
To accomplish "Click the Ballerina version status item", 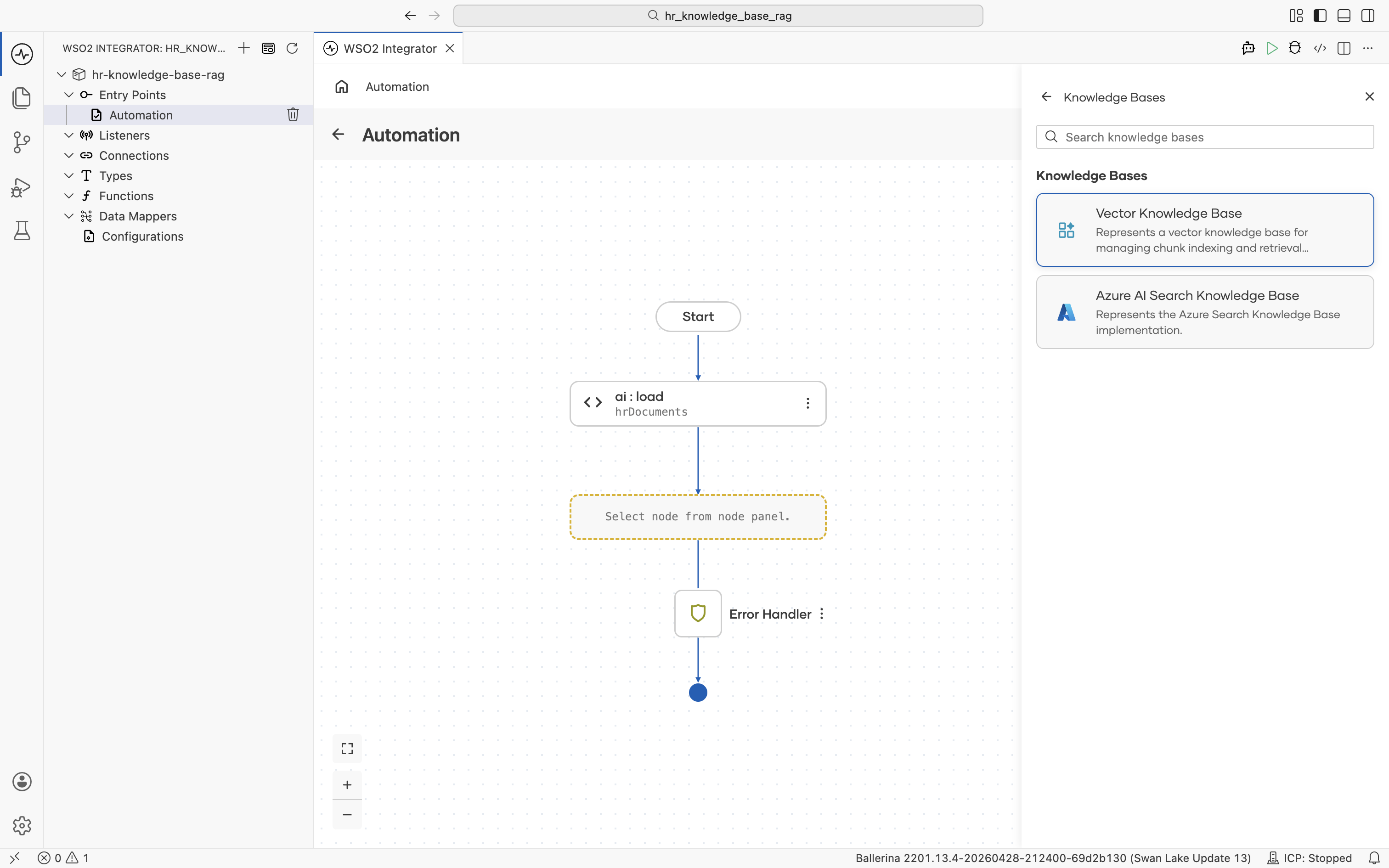I will coord(1053,858).
